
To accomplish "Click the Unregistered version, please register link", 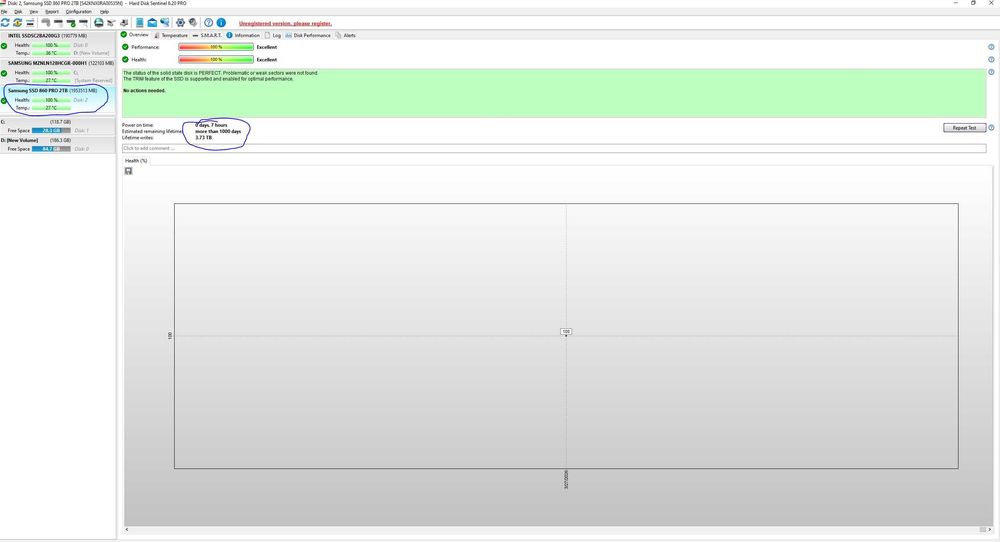I will [x=285, y=23].
